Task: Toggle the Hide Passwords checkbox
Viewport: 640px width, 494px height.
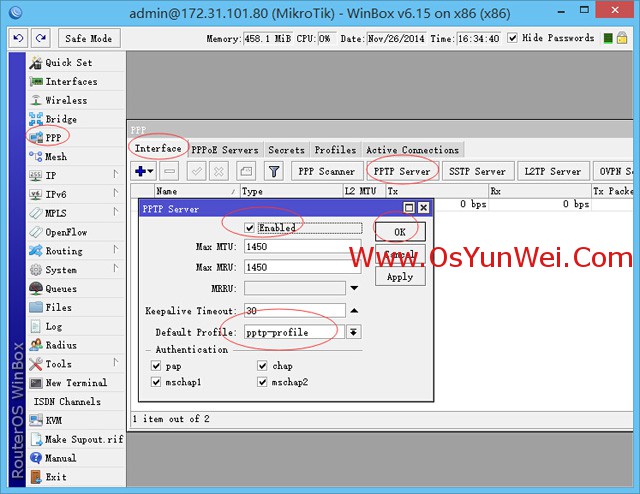Action: (x=512, y=38)
